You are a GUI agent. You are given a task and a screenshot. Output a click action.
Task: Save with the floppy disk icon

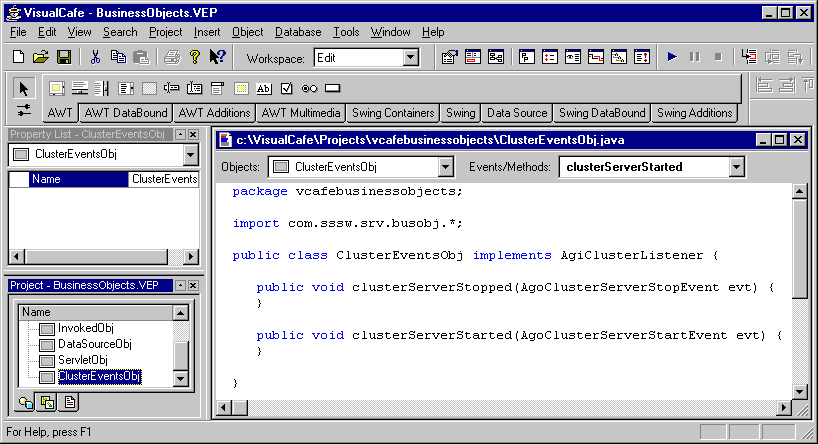(x=64, y=57)
